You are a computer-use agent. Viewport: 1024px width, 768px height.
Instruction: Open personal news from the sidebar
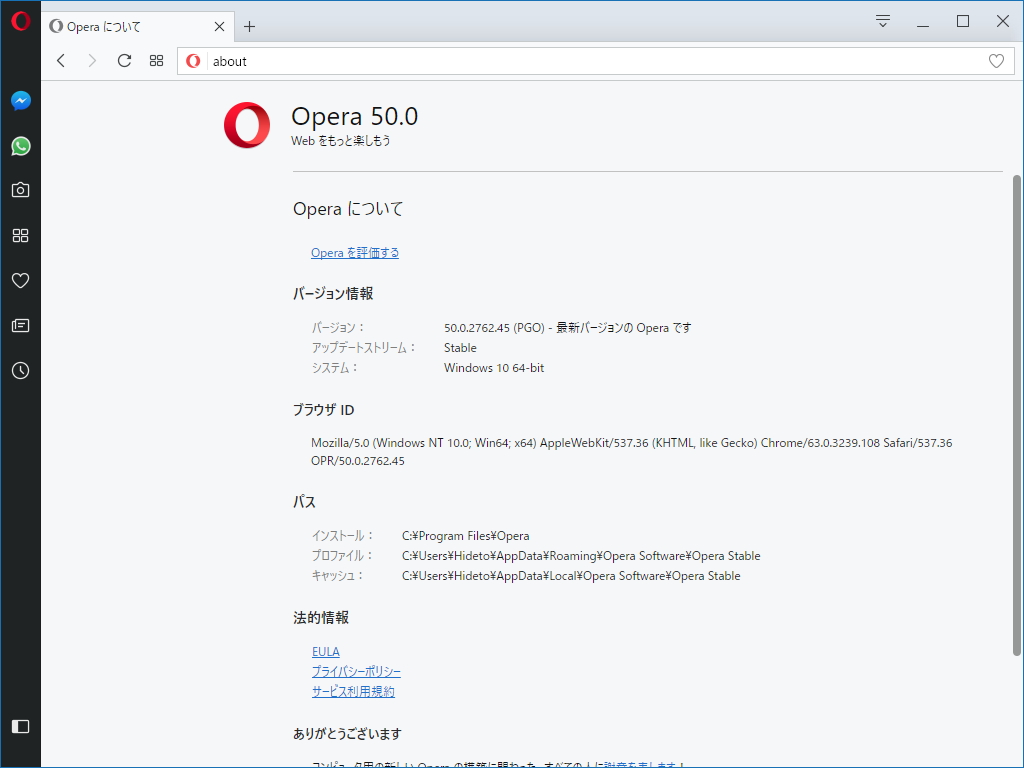[x=20, y=325]
